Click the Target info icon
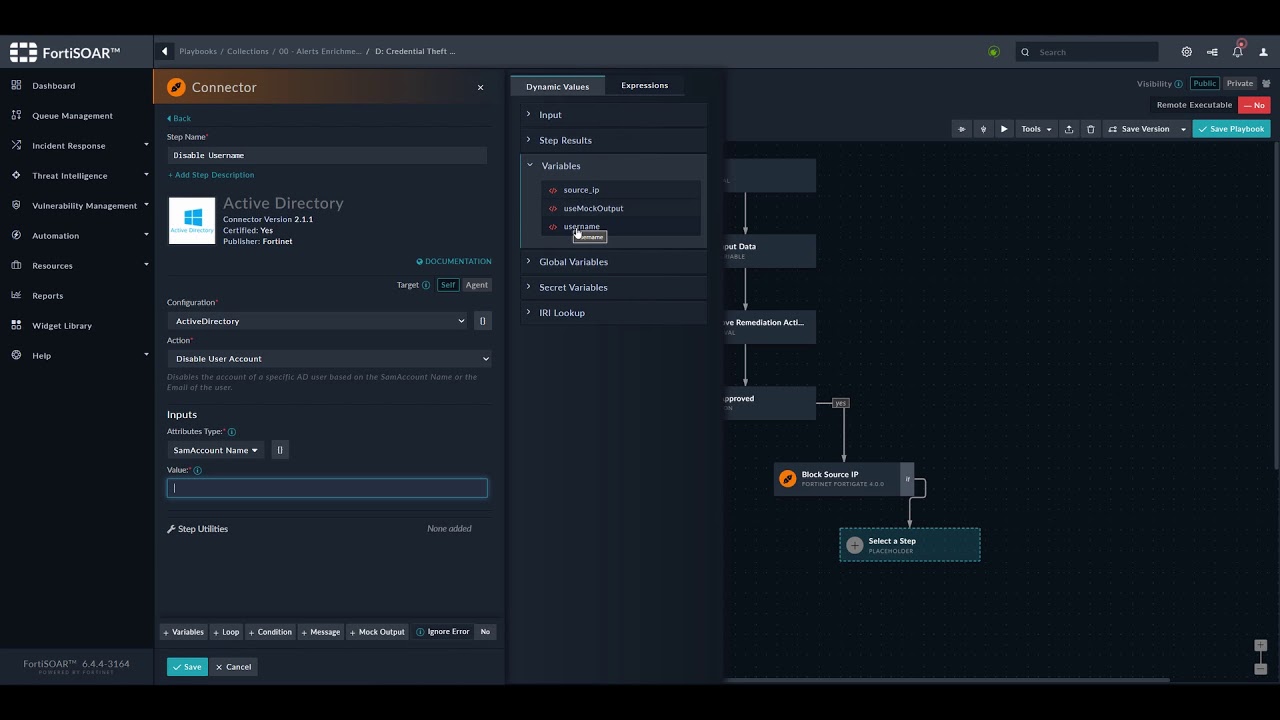1280x720 pixels. point(426,285)
